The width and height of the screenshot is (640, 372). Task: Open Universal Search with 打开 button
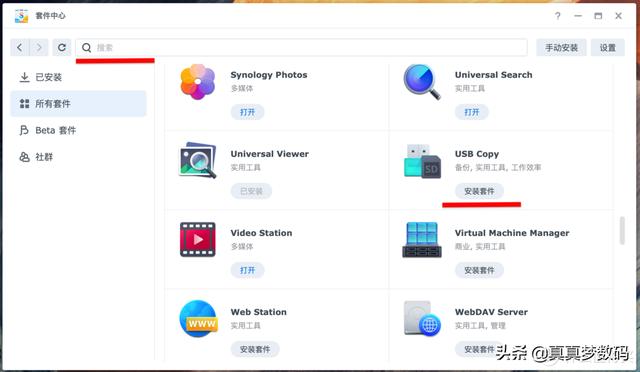click(x=472, y=112)
